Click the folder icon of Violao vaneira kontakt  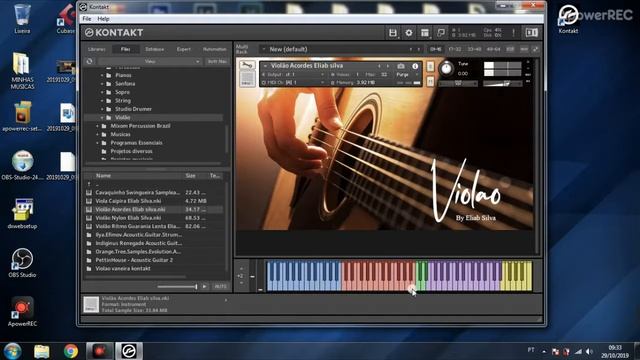pyautogui.click(x=89, y=269)
